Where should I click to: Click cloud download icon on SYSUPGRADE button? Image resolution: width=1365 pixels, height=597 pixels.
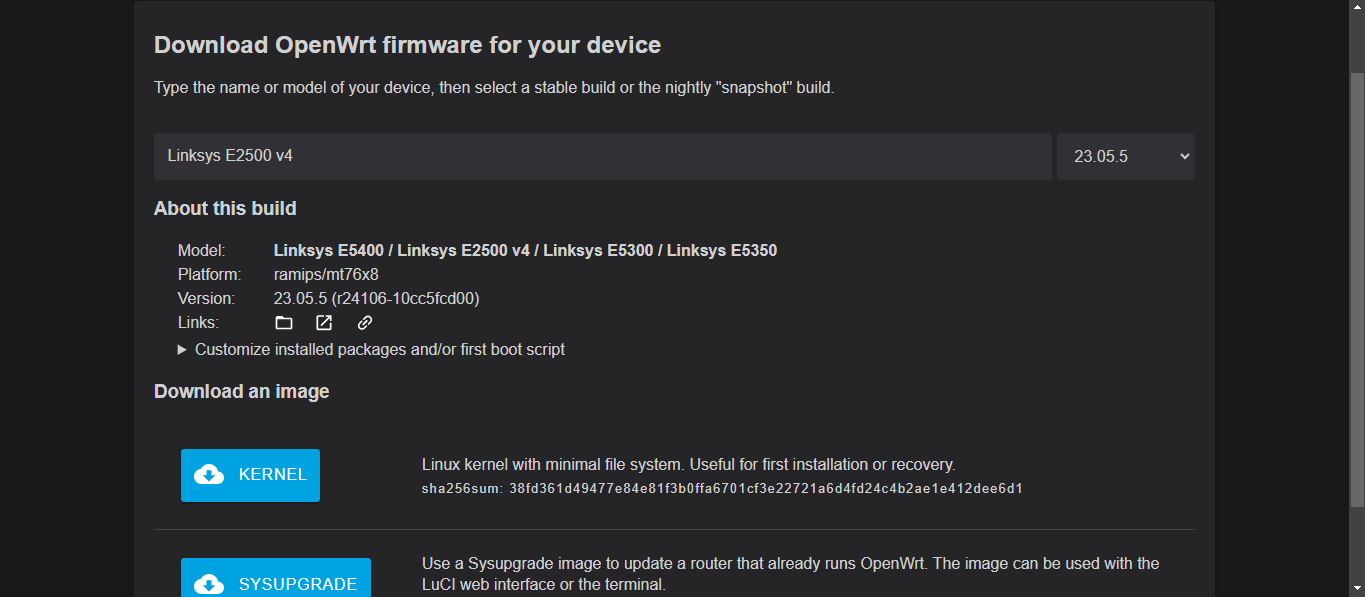(x=209, y=584)
